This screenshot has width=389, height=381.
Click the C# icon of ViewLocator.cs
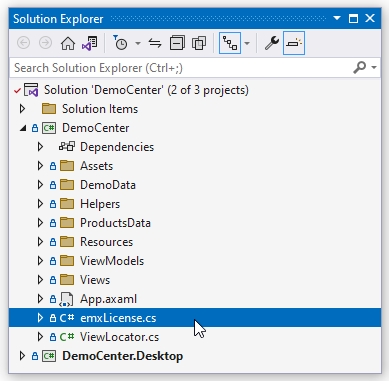tap(67, 337)
